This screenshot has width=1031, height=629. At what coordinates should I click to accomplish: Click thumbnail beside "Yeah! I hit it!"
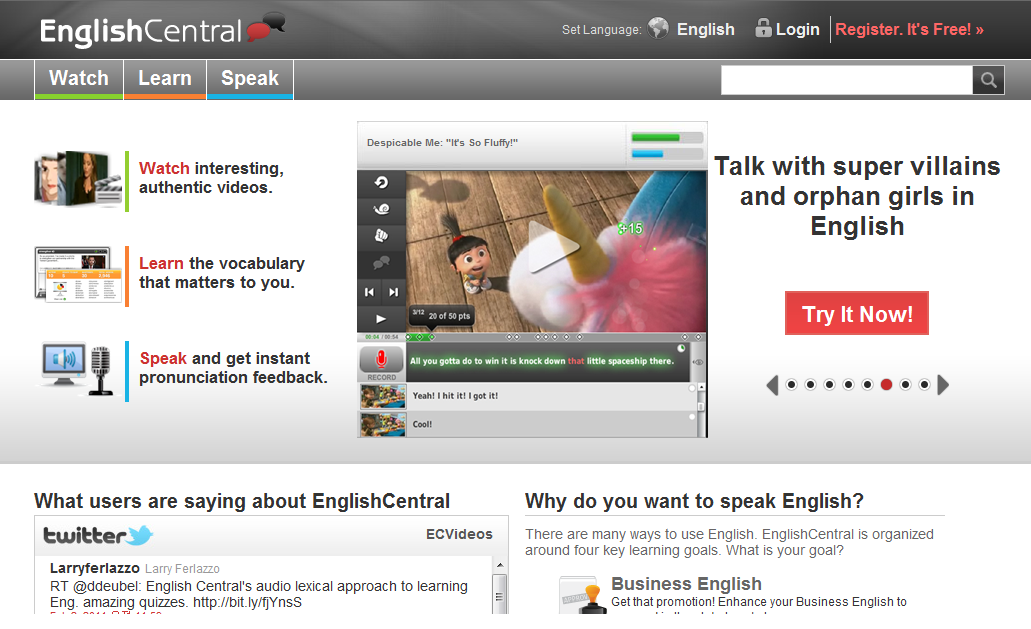(x=383, y=397)
